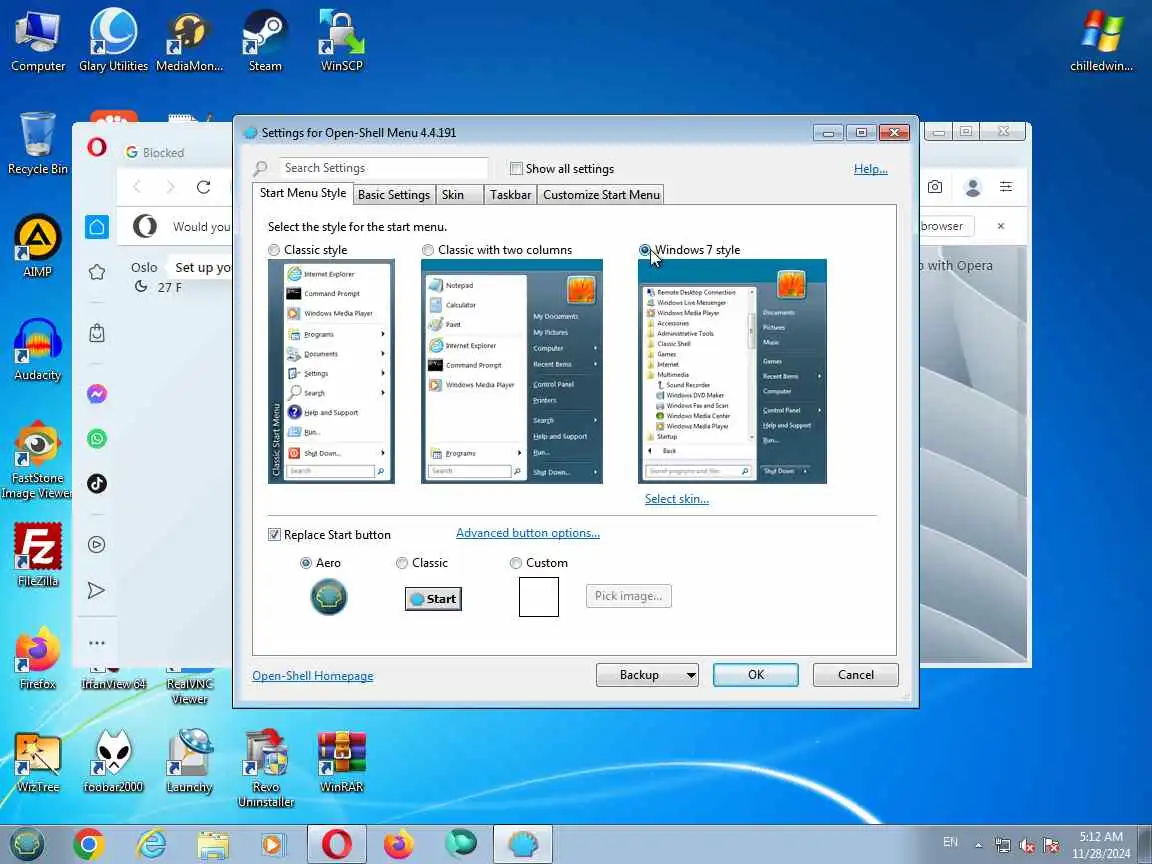Choose the Classic start button style
Image resolution: width=1152 pixels, height=864 pixels.
tap(402, 563)
